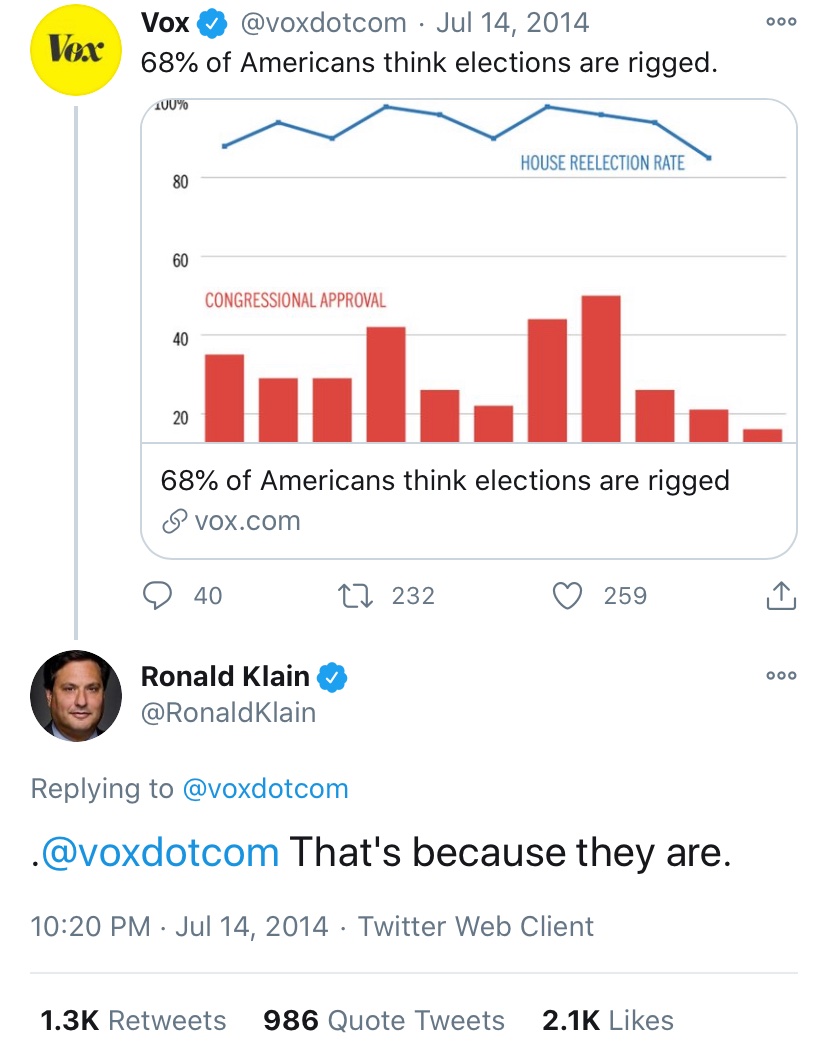Open more options on the Vox tweet
828x1063 pixels.
(781, 22)
